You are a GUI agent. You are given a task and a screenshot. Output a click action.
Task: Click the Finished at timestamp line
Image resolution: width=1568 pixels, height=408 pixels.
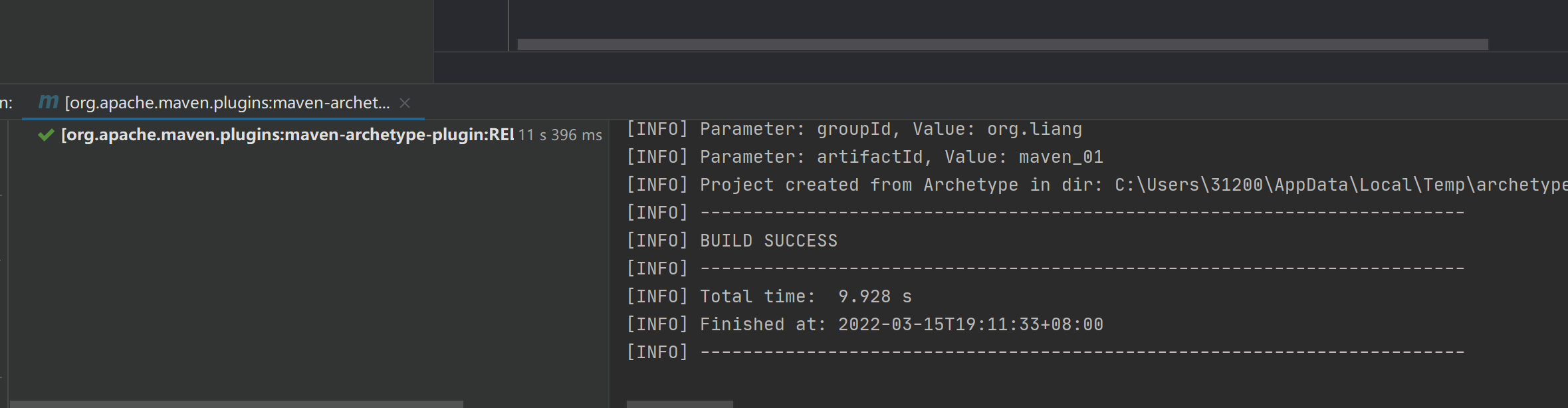pyautogui.click(x=865, y=324)
